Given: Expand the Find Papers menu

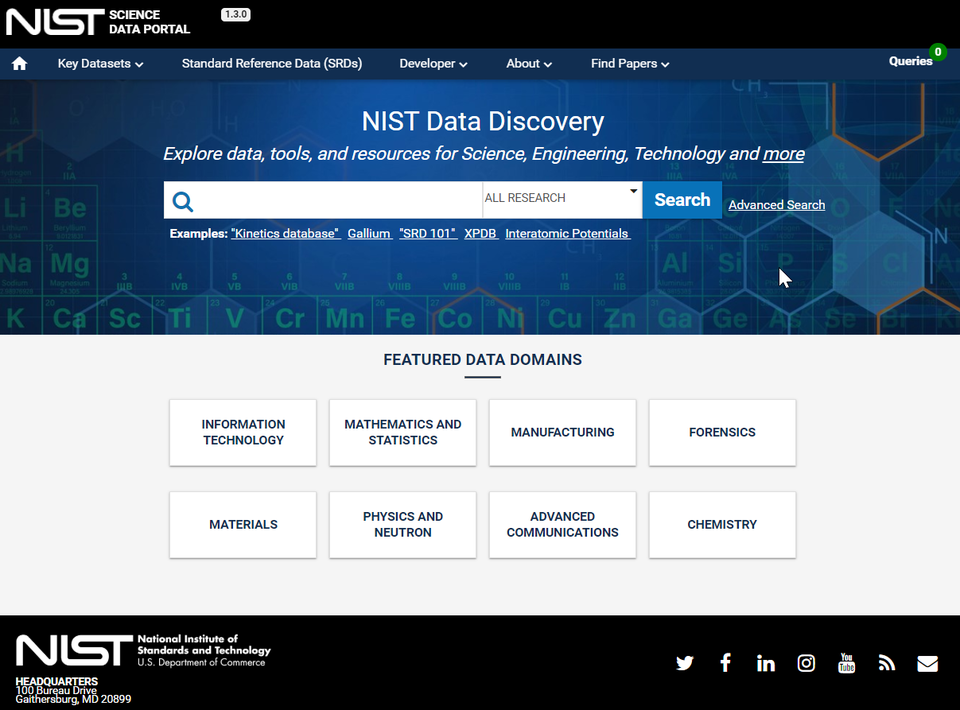Looking at the screenshot, I should point(629,64).
